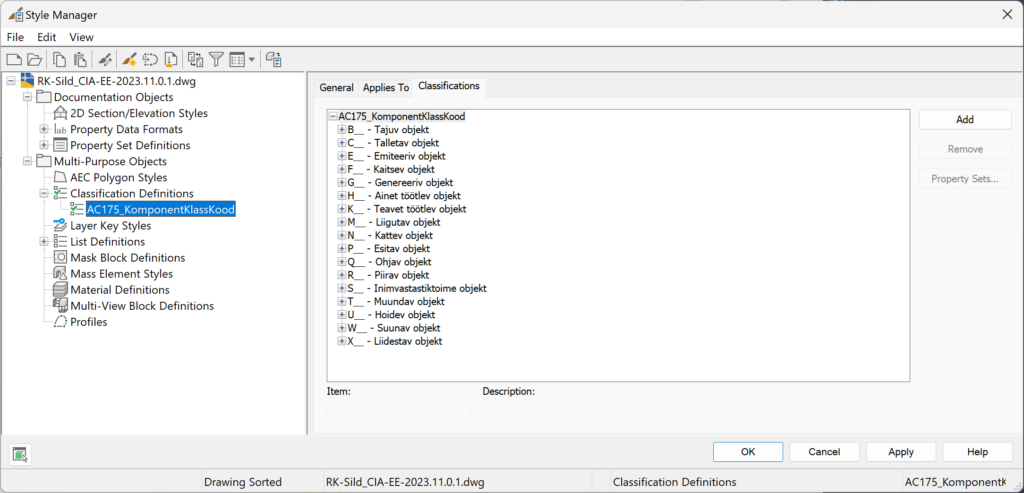Image resolution: width=1024 pixels, height=493 pixels.
Task: Click the Profiles icon in tree
Action: click(60, 322)
